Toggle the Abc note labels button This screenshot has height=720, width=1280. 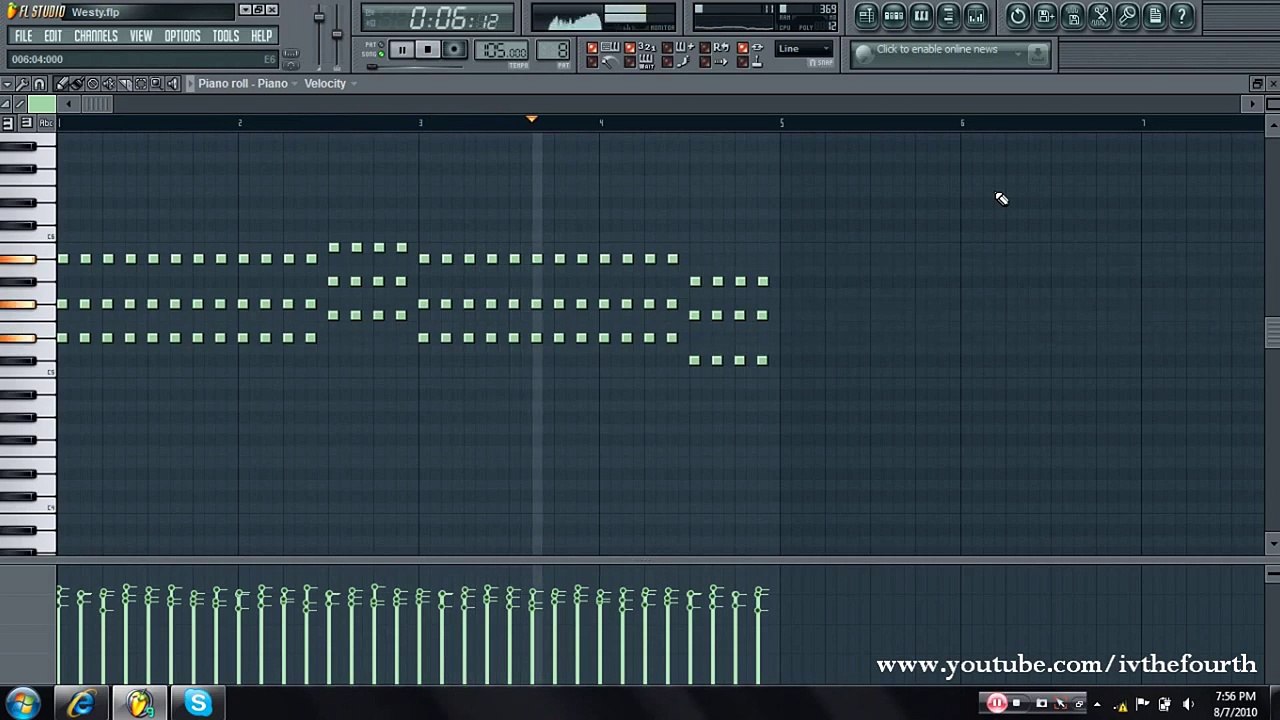click(x=46, y=123)
